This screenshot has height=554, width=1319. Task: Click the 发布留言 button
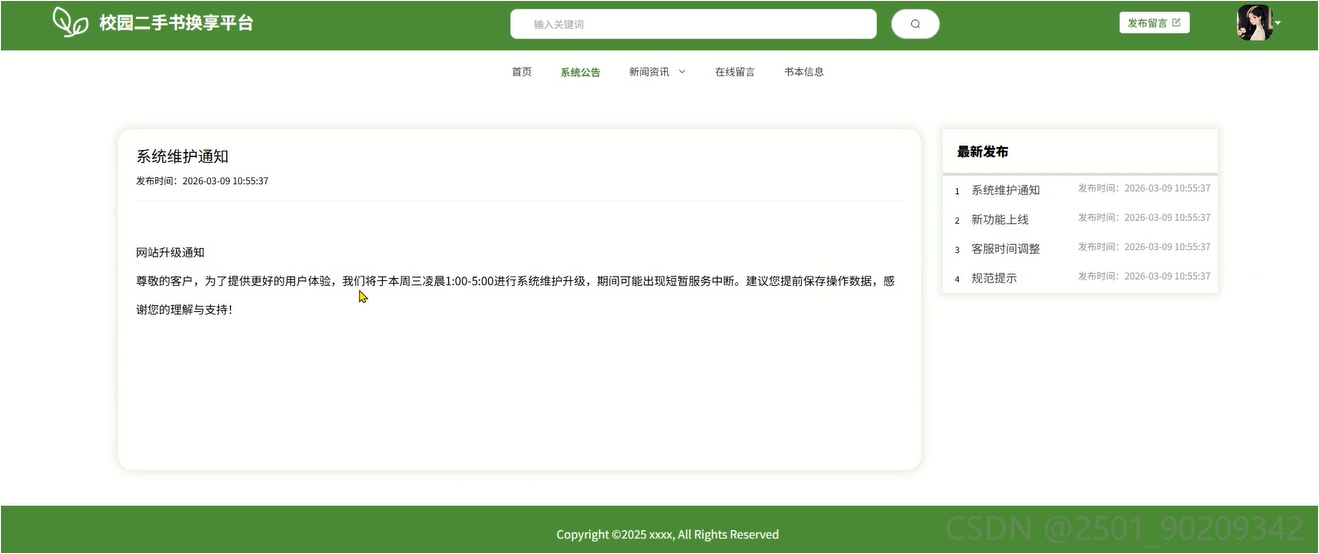tap(1154, 23)
